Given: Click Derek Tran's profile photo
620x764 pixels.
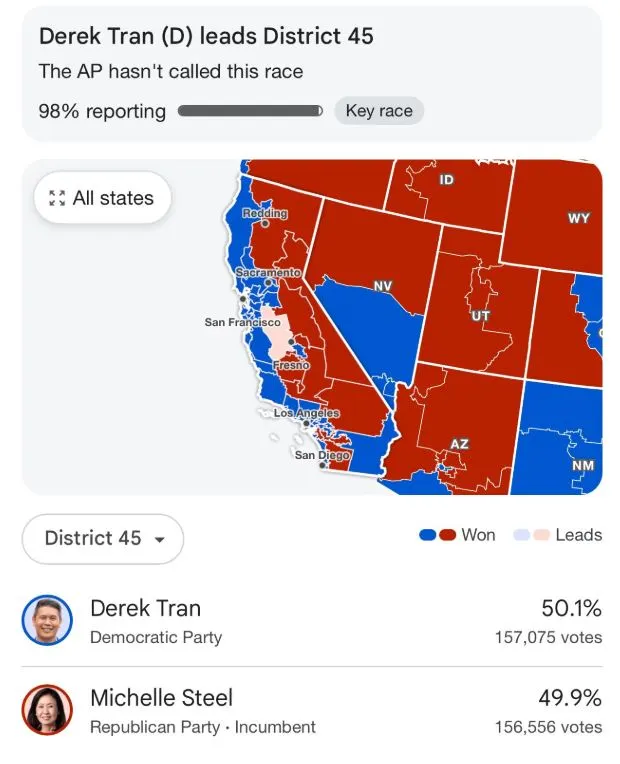Looking at the screenshot, I should [x=47, y=621].
